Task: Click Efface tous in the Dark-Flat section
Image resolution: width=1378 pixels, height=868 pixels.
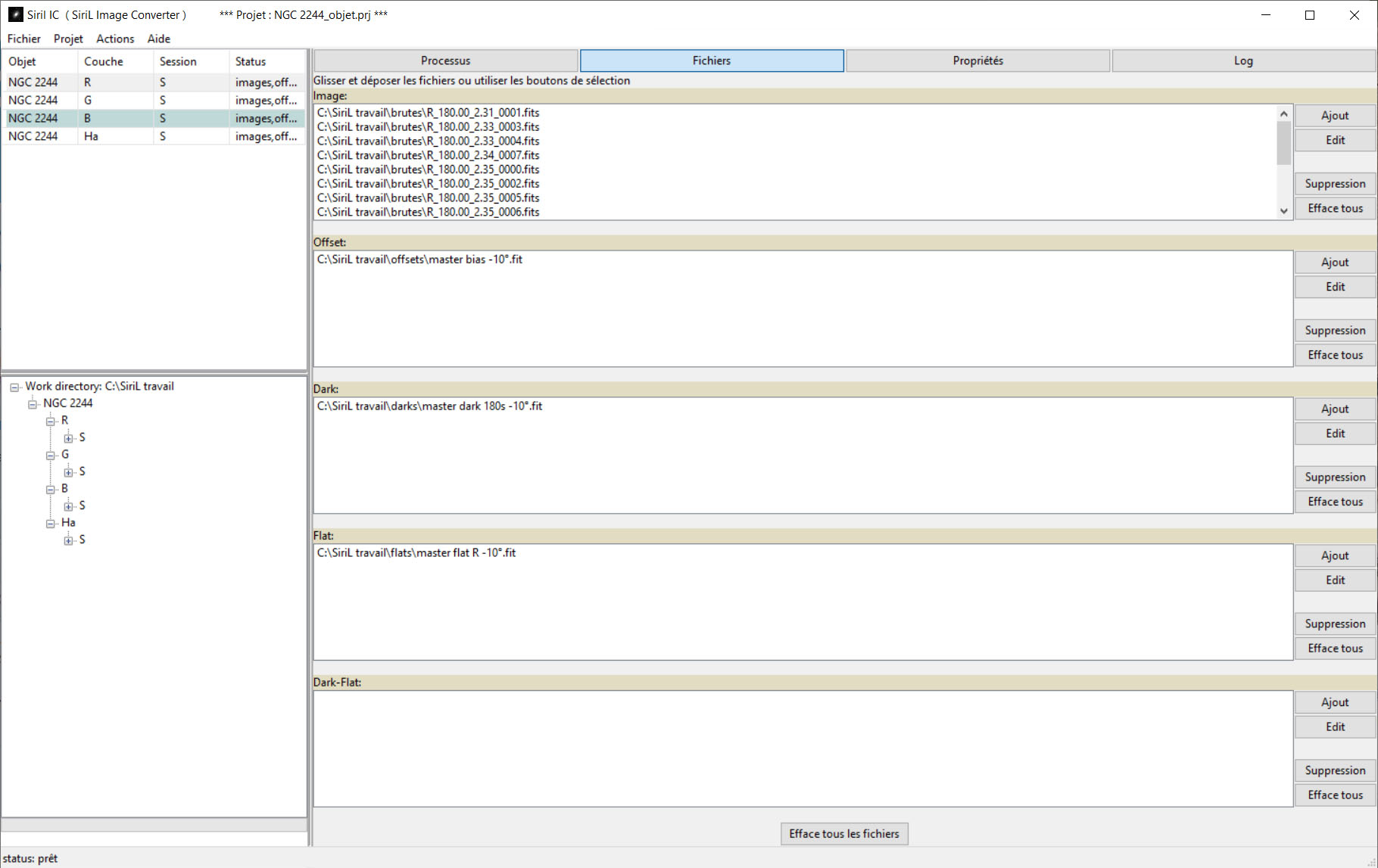Action: click(x=1335, y=795)
